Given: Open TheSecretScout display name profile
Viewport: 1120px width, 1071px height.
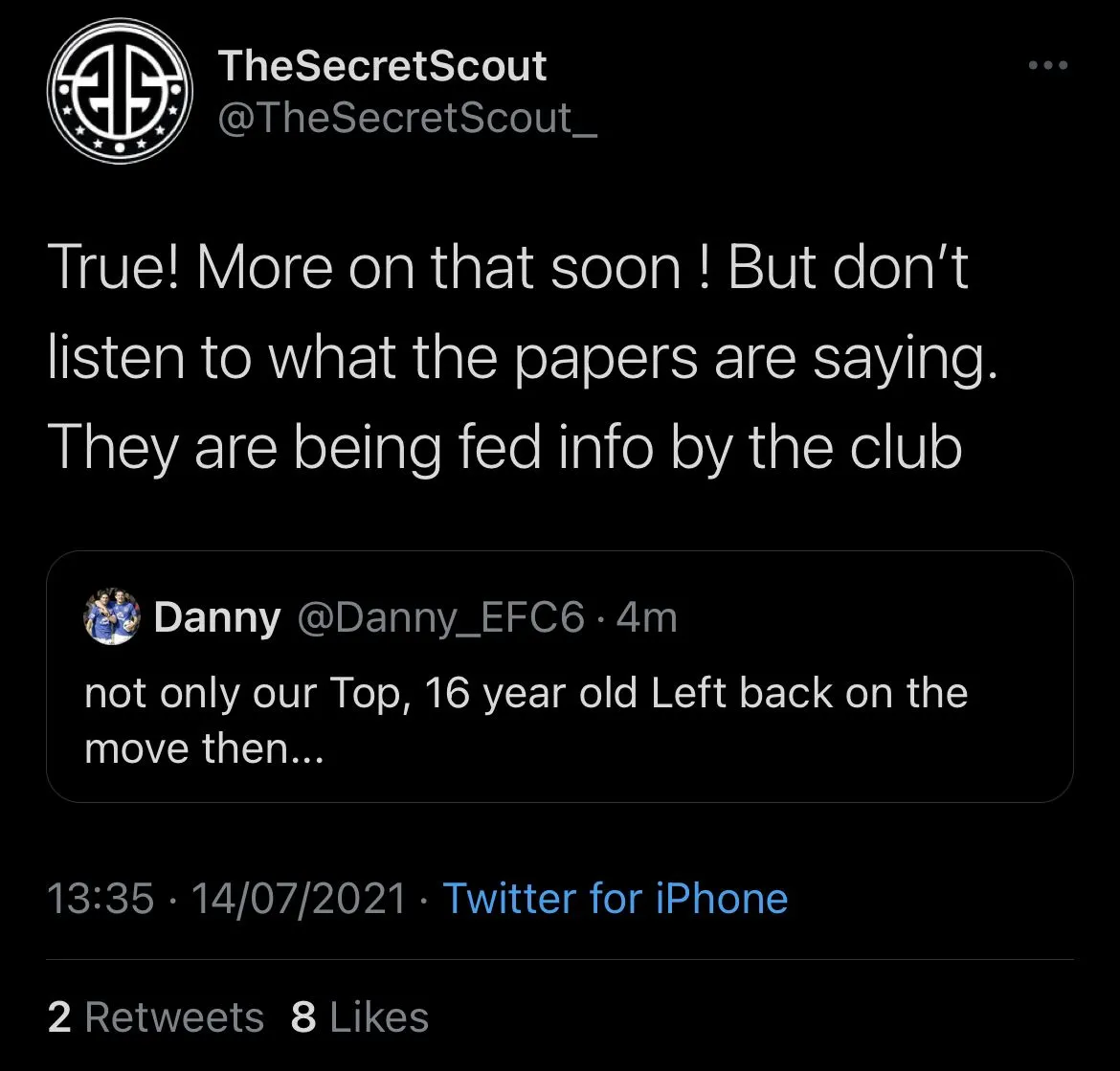Looking at the screenshot, I should [x=382, y=66].
